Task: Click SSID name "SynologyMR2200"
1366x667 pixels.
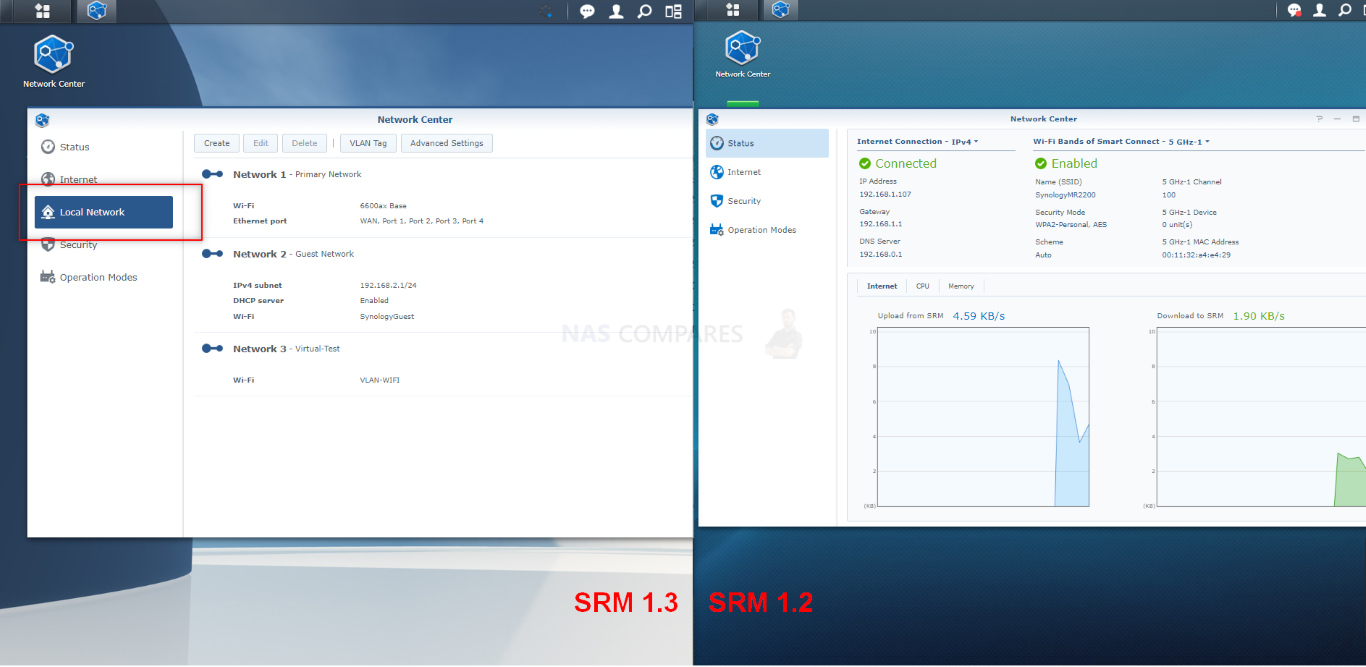Action: click(x=1063, y=195)
